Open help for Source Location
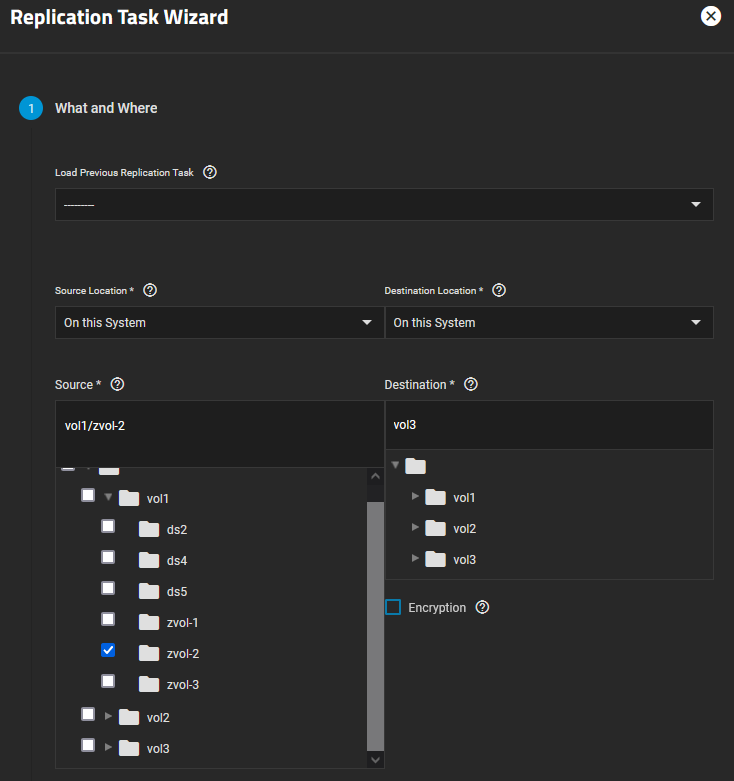 click(150, 290)
